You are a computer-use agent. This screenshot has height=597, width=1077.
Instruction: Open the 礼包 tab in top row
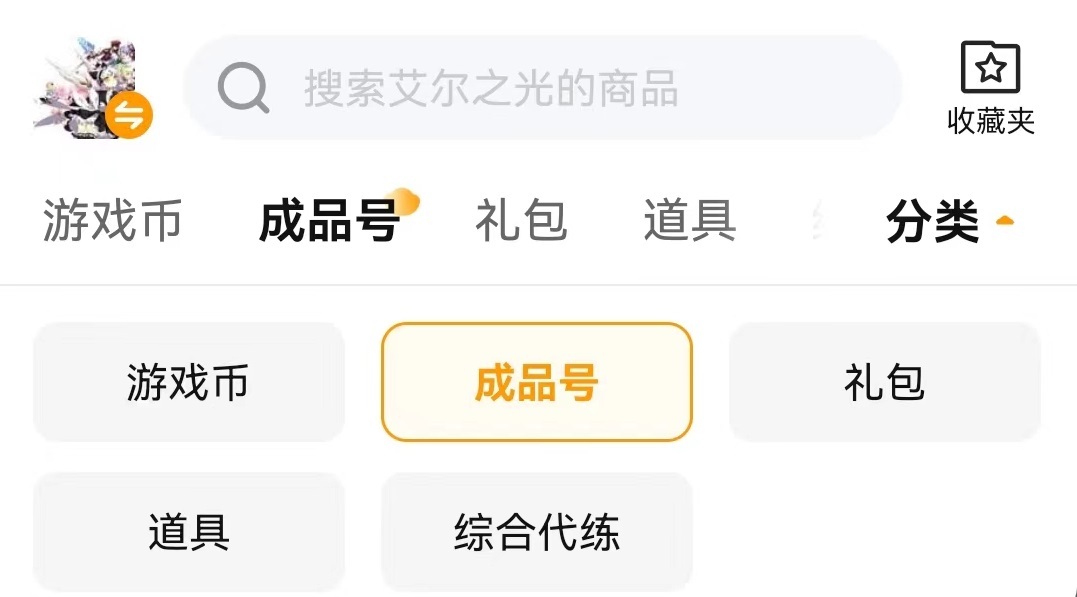click(521, 221)
